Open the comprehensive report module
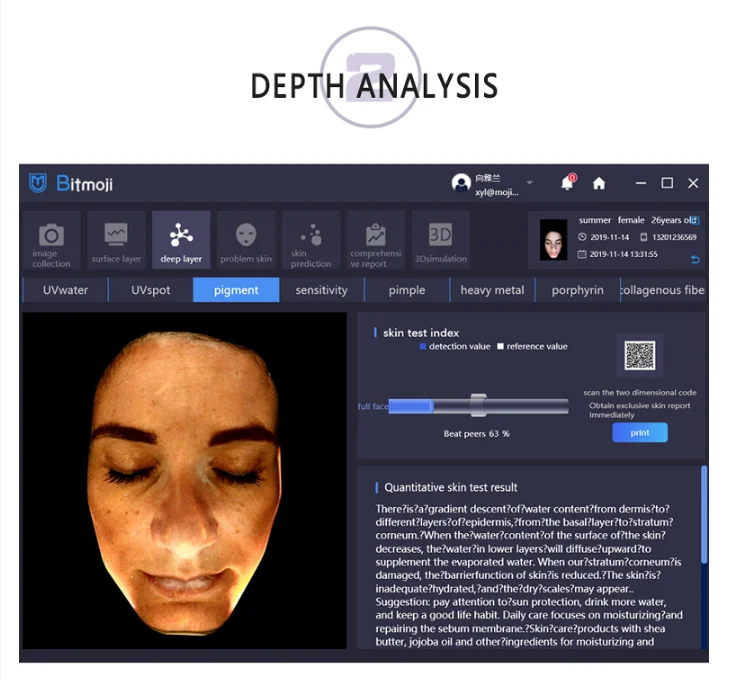 pyautogui.click(x=376, y=240)
